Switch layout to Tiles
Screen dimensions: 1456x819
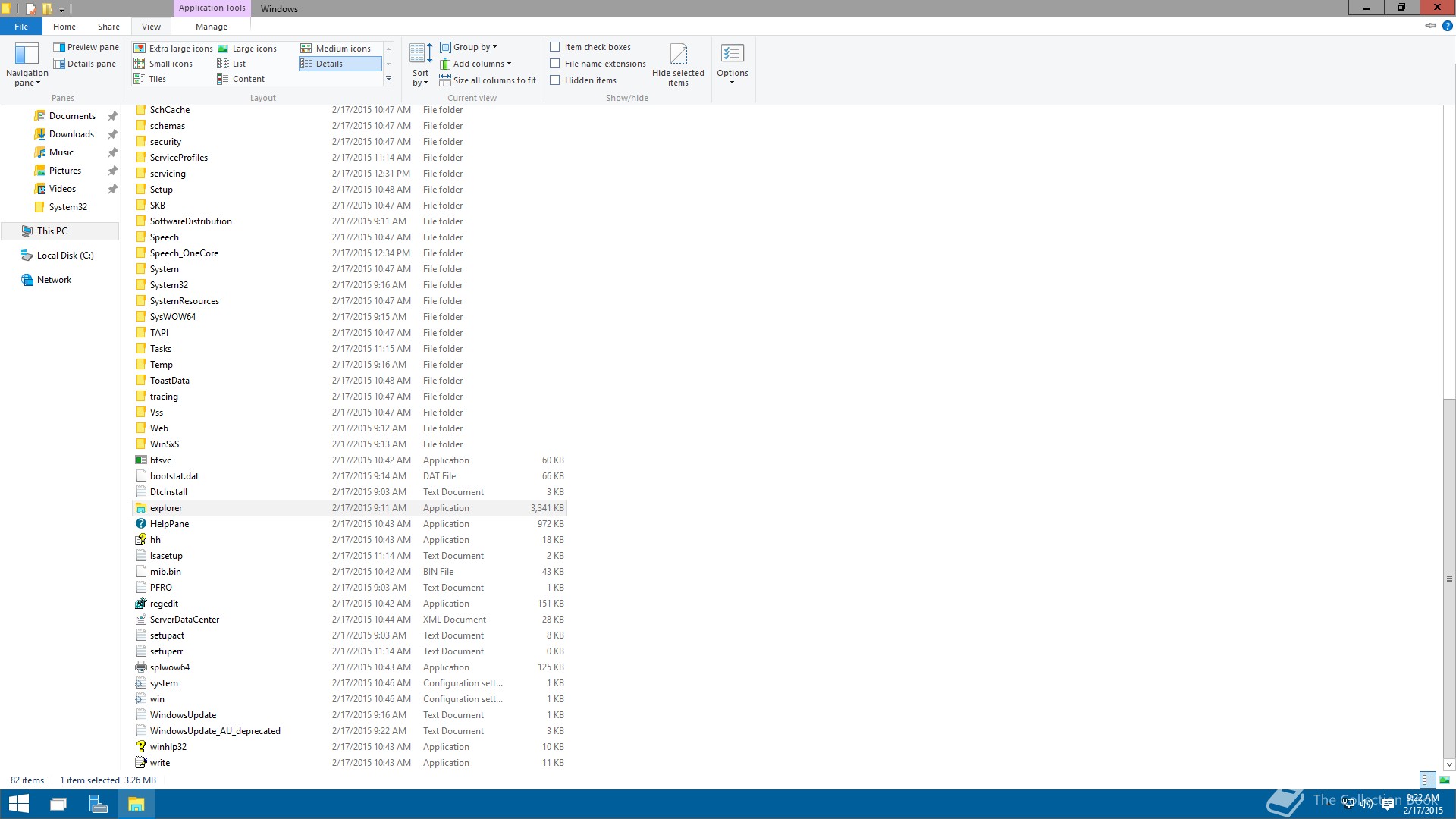[x=150, y=79]
